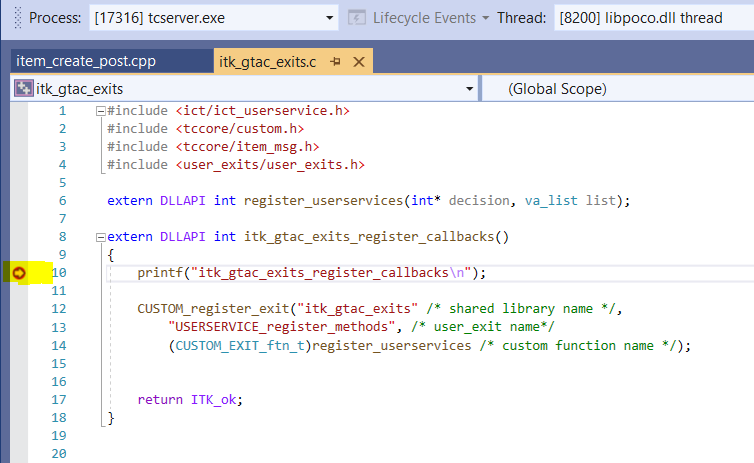Click the return ITK_ok statement
The width and height of the screenshot is (754, 463).
click(x=190, y=399)
